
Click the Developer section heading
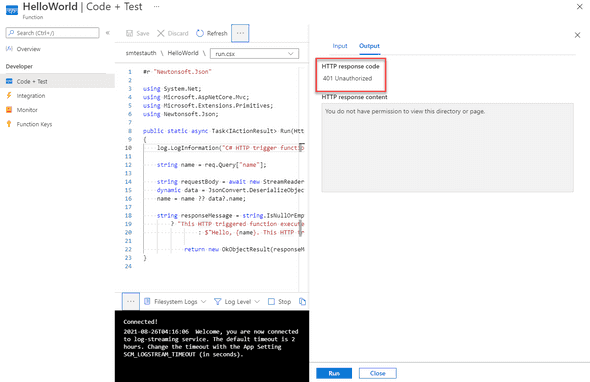19,66
